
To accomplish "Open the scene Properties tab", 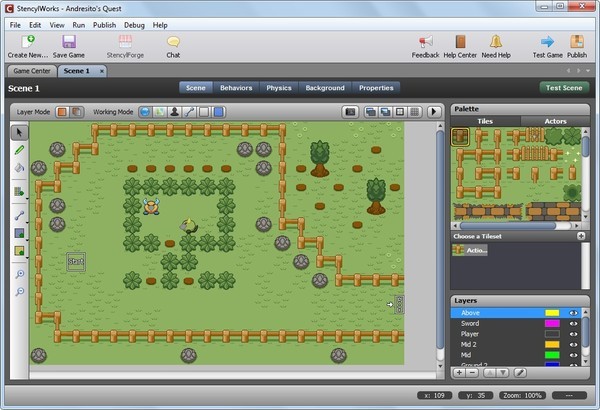I will pyautogui.click(x=376, y=88).
